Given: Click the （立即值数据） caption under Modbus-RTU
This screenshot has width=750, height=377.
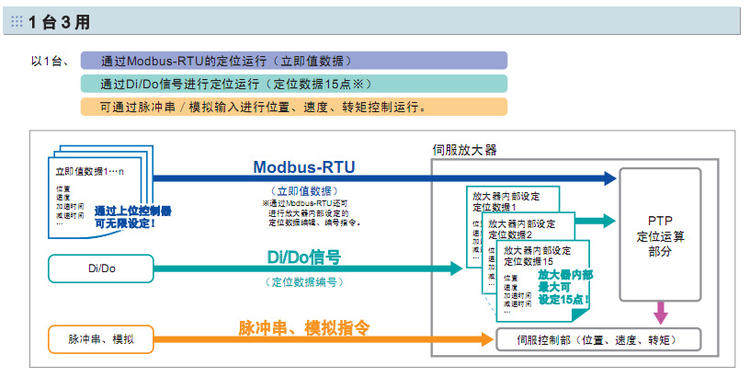Looking at the screenshot, I should 305,191.
